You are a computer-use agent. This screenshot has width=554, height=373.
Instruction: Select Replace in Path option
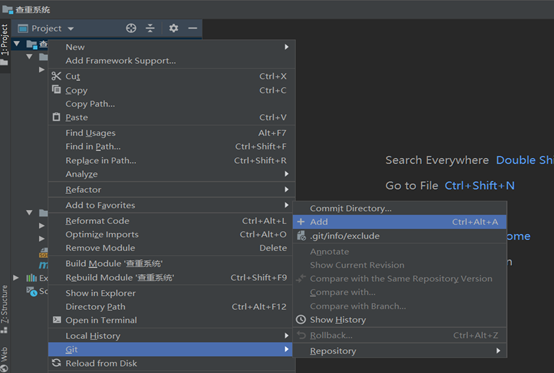coord(172,160)
